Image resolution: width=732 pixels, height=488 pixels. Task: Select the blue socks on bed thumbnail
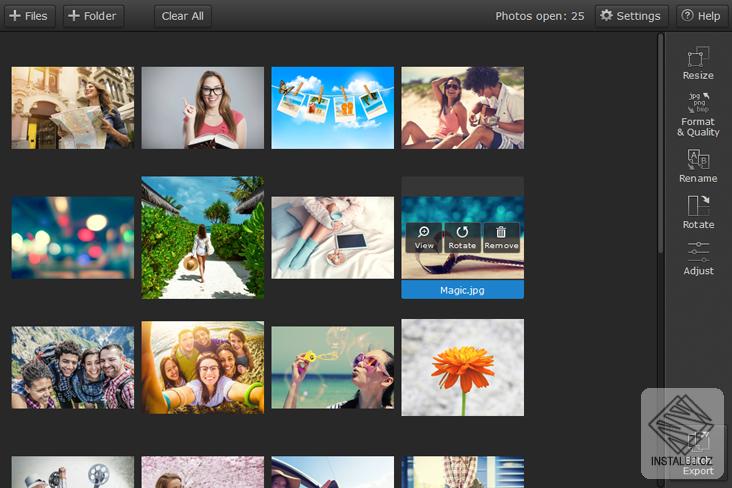[332, 238]
